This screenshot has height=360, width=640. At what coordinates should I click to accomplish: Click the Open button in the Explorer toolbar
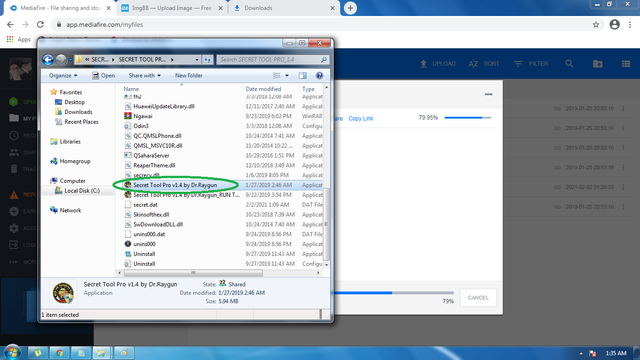tap(103, 76)
